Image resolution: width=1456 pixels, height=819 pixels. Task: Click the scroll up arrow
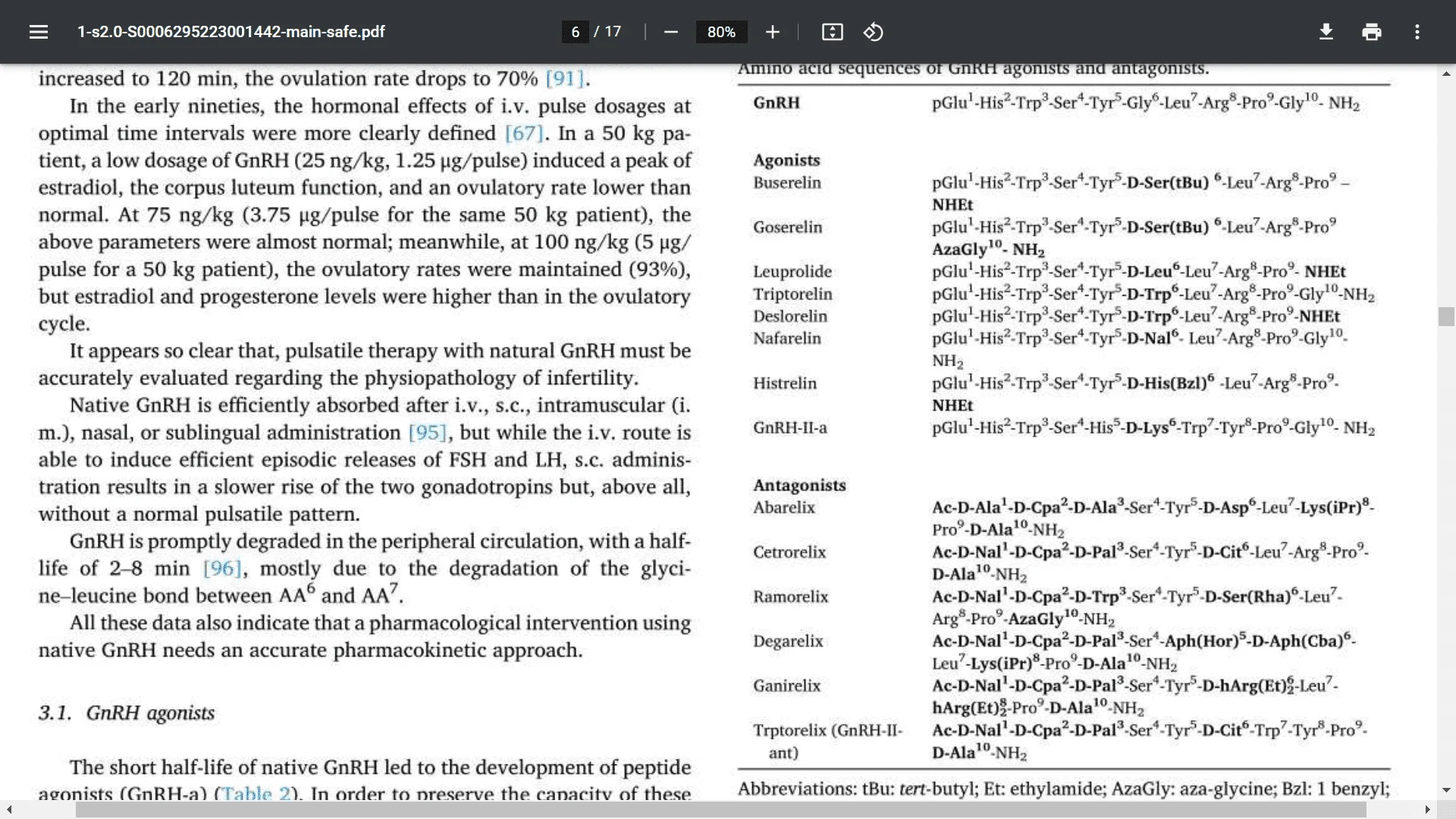pos(1446,74)
